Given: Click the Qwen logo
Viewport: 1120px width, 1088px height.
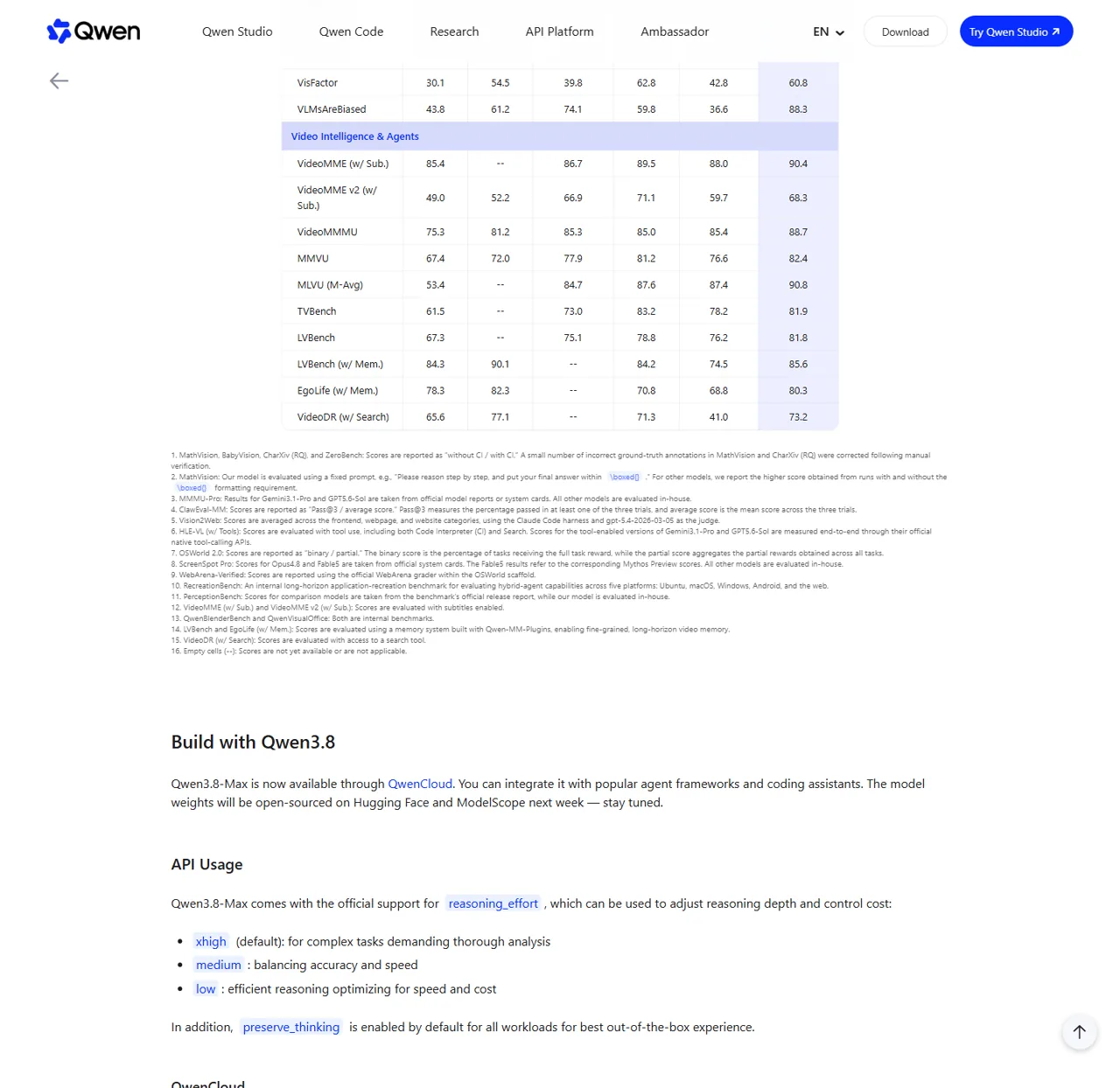Looking at the screenshot, I should tap(94, 31).
